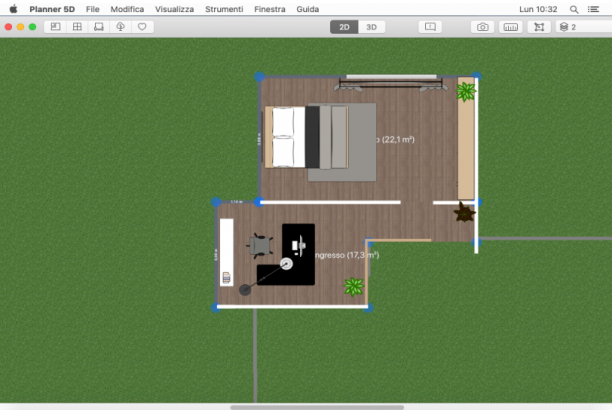Click the horizontal scrollbar at bottom
This screenshot has width=612, height=410.
[x=317, y=407]
